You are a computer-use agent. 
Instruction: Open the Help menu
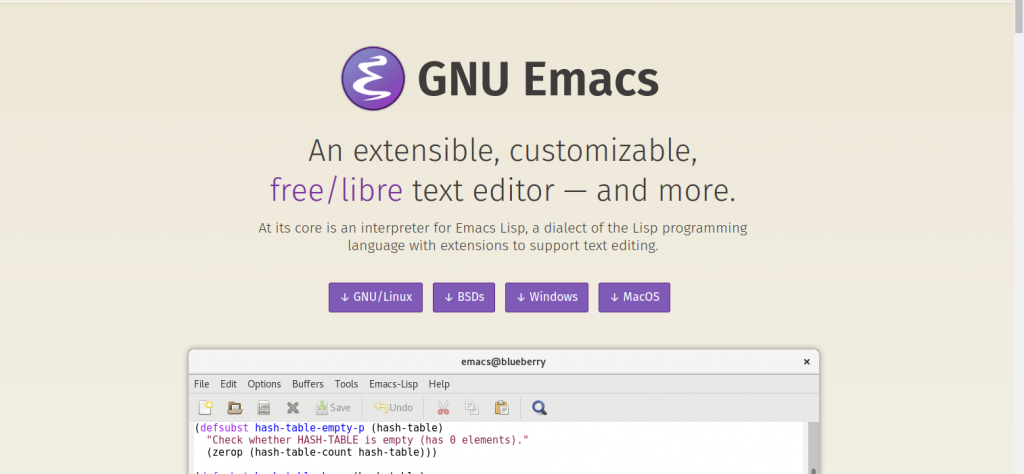coord(439,384)
